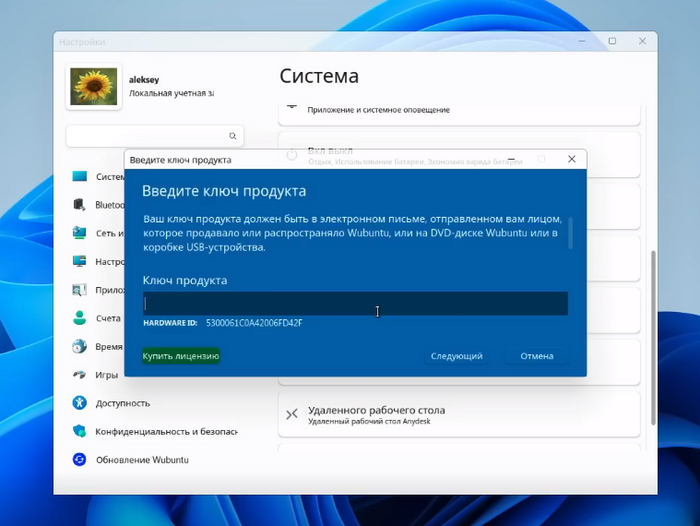Select the Accounts person icon
This screenshot has width=700, height=526.
pos(80,318)
